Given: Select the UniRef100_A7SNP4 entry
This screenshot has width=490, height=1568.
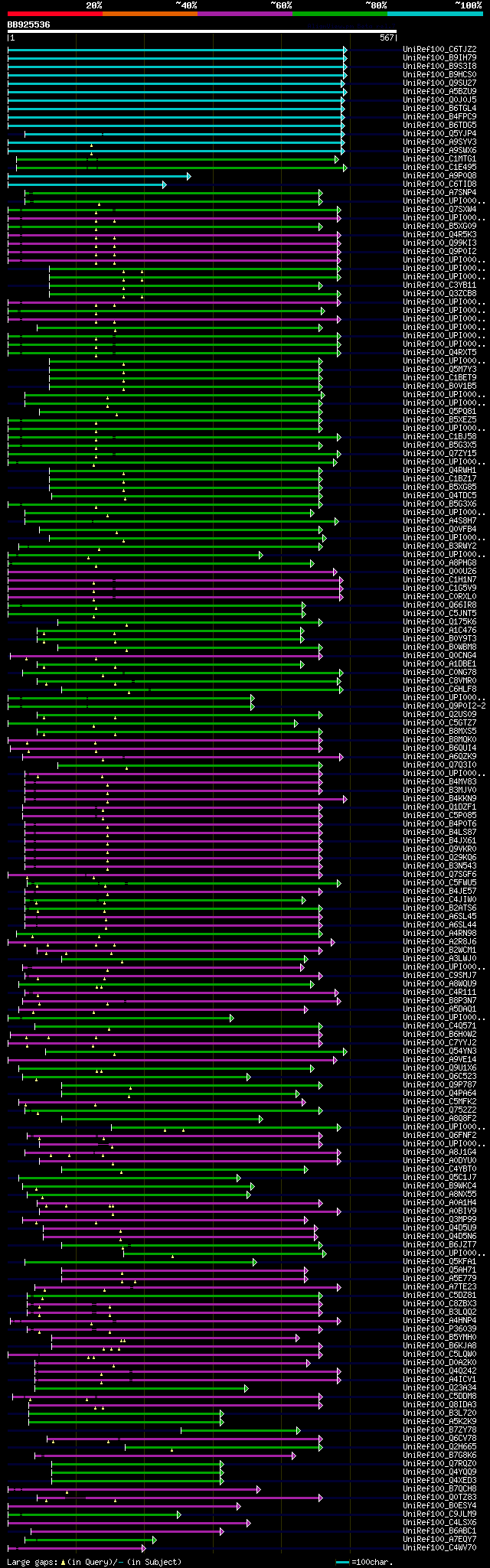Looking at the screenshot, I should point(439,193).
